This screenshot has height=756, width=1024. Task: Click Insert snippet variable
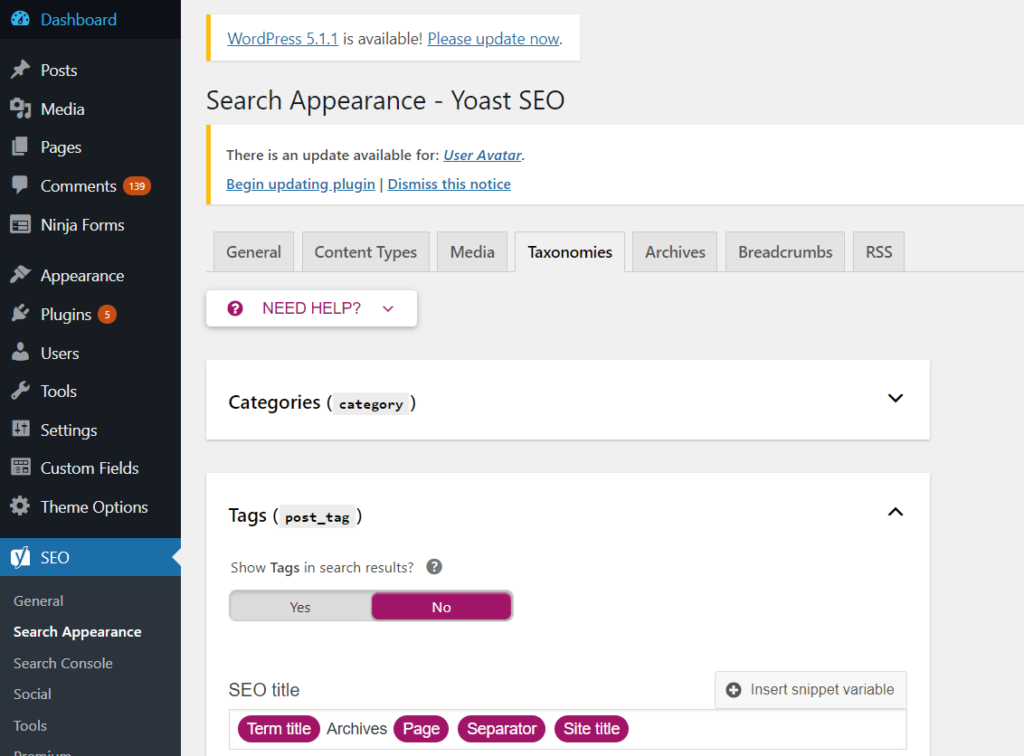click(810, 689)
